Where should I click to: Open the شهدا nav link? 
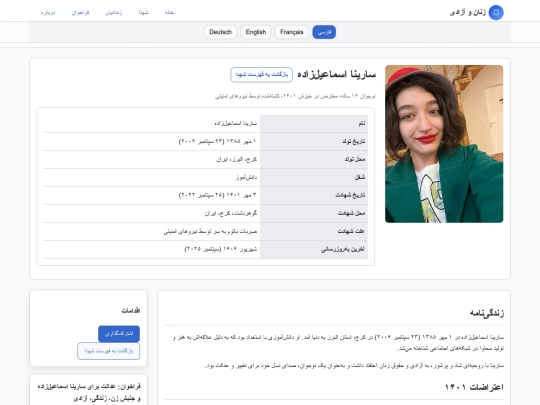point(143,12)
